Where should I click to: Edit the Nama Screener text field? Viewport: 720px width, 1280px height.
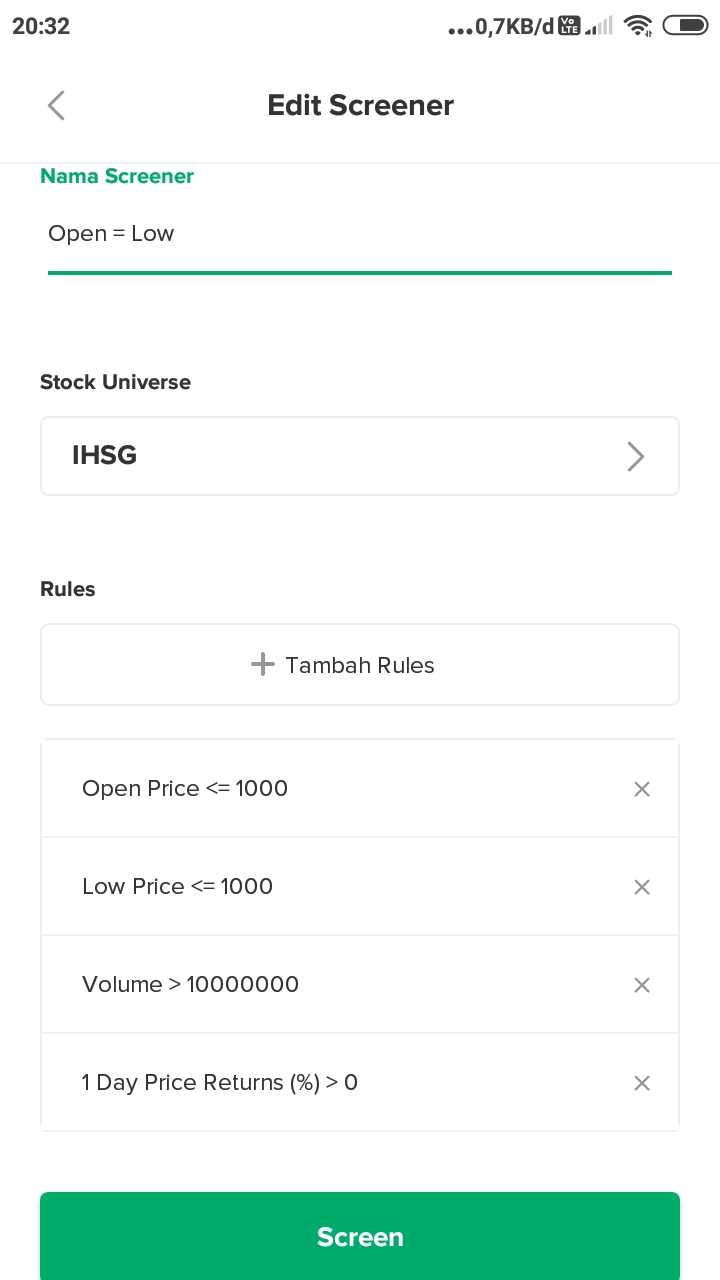pyautogui.click(x=360, y=234)
